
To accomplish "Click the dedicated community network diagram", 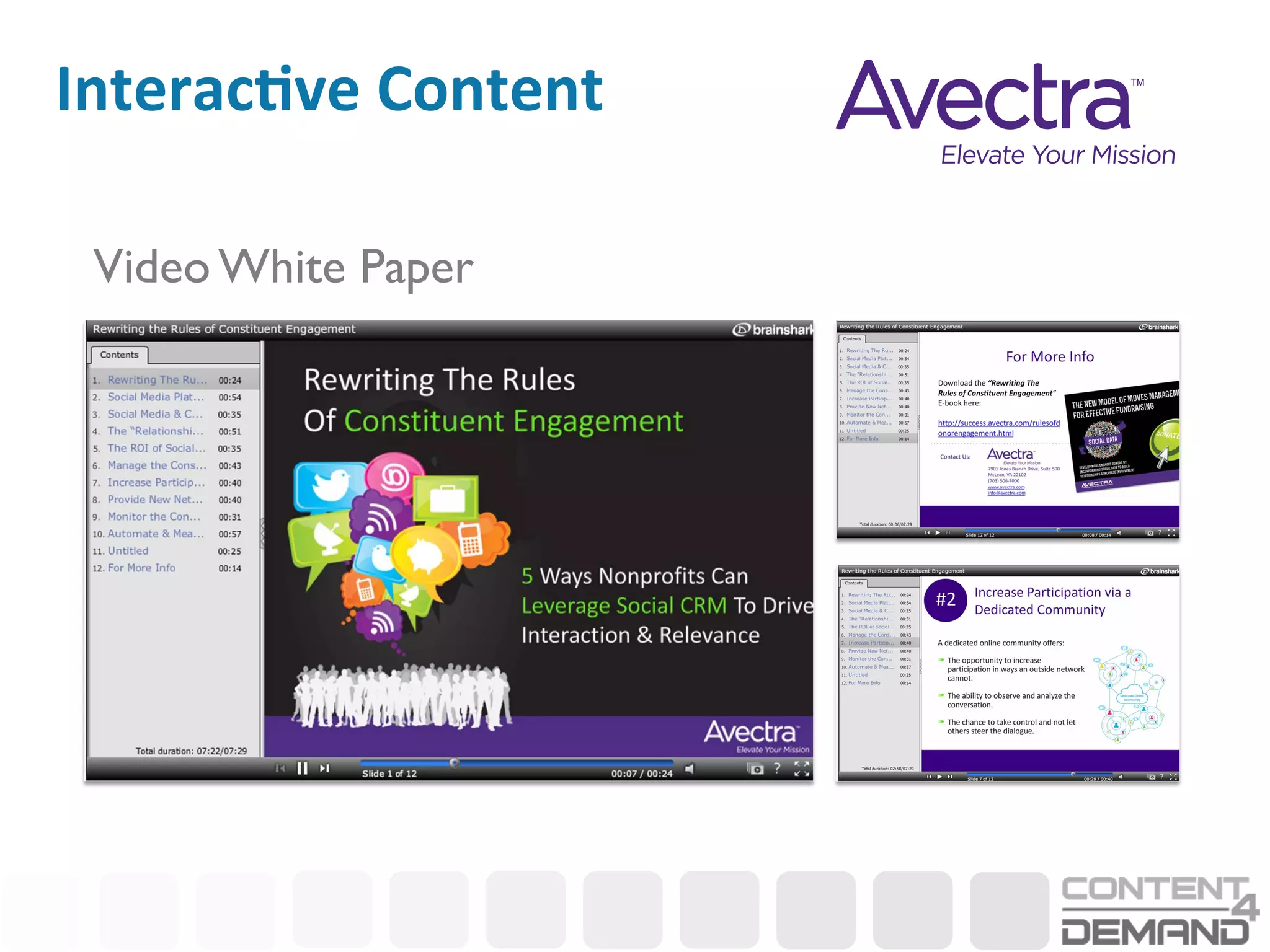I will point(1130,694).
